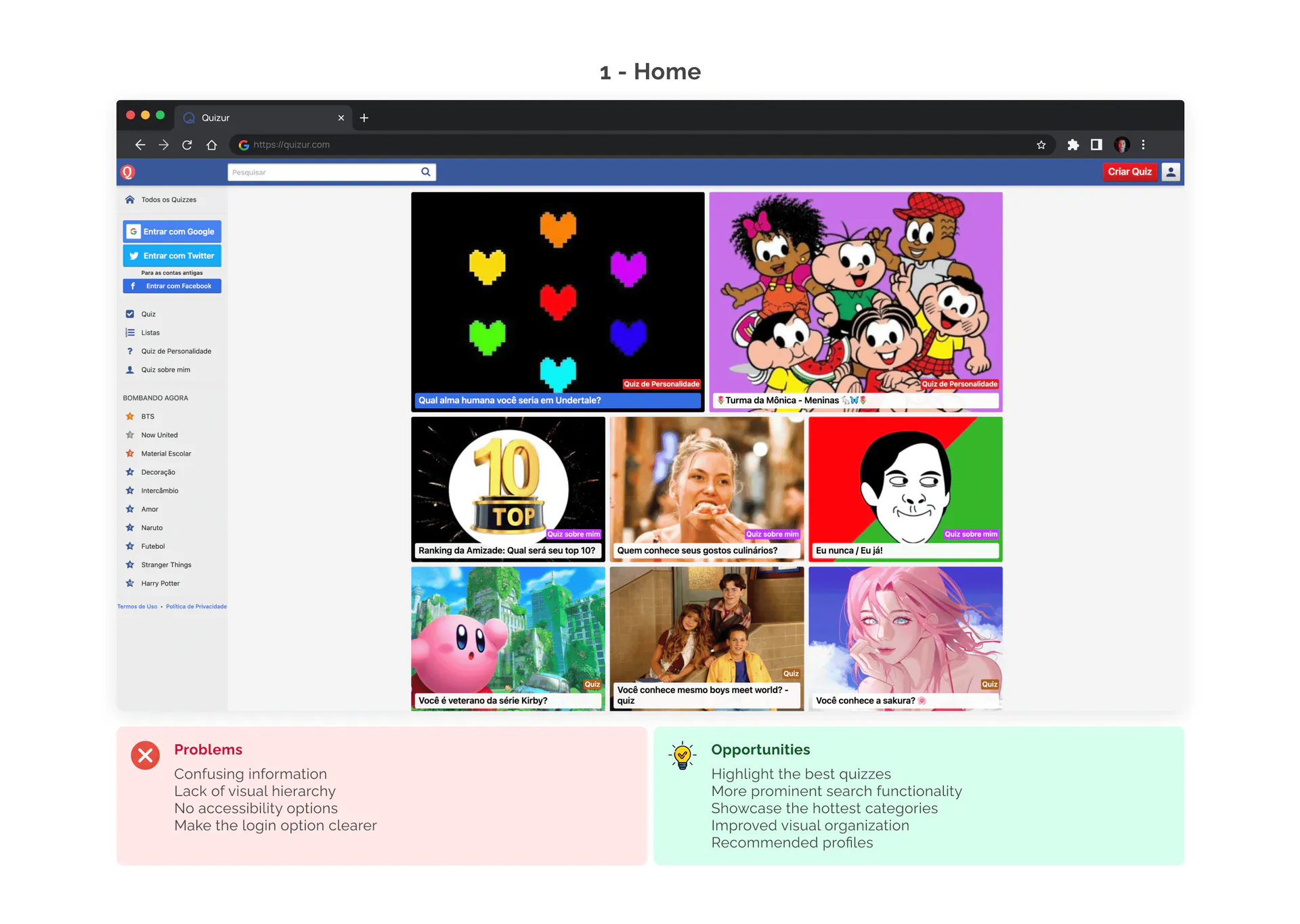Open the Você conhece a sakura? quiz
Viewport: 1300px width, 924px height.
[x=906, y=638]
